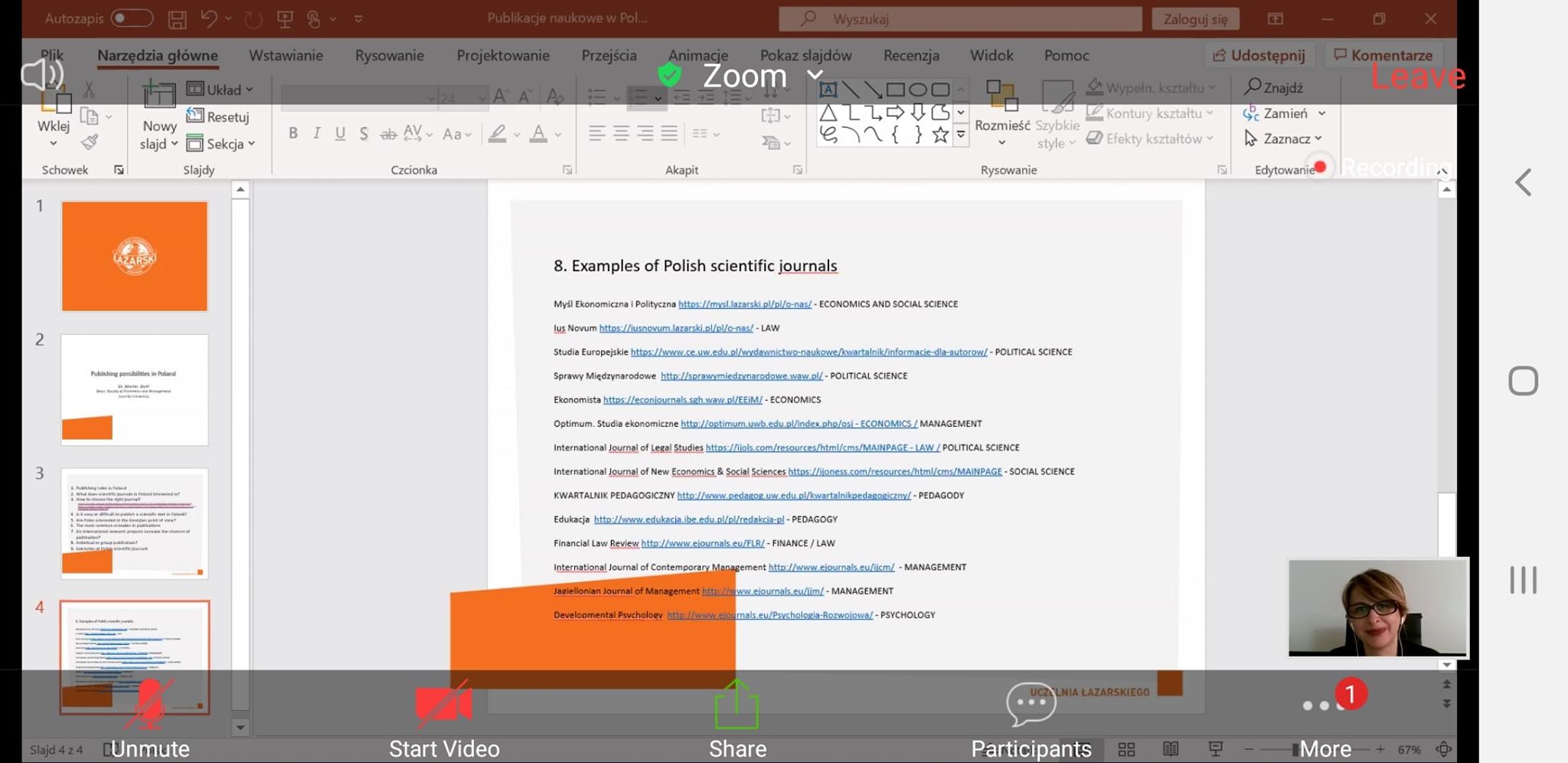Click the font color swatch
Image resolution: width=1568 pixels, height=763 pixels.
tap(538, 135)
